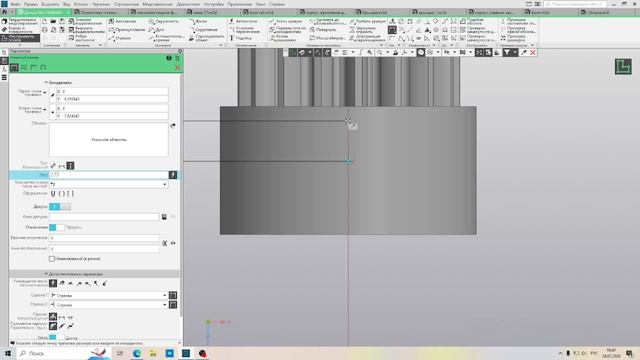Screen dimensions: 640x360
Task: Open the Правка menu
Action: [31, 4]
